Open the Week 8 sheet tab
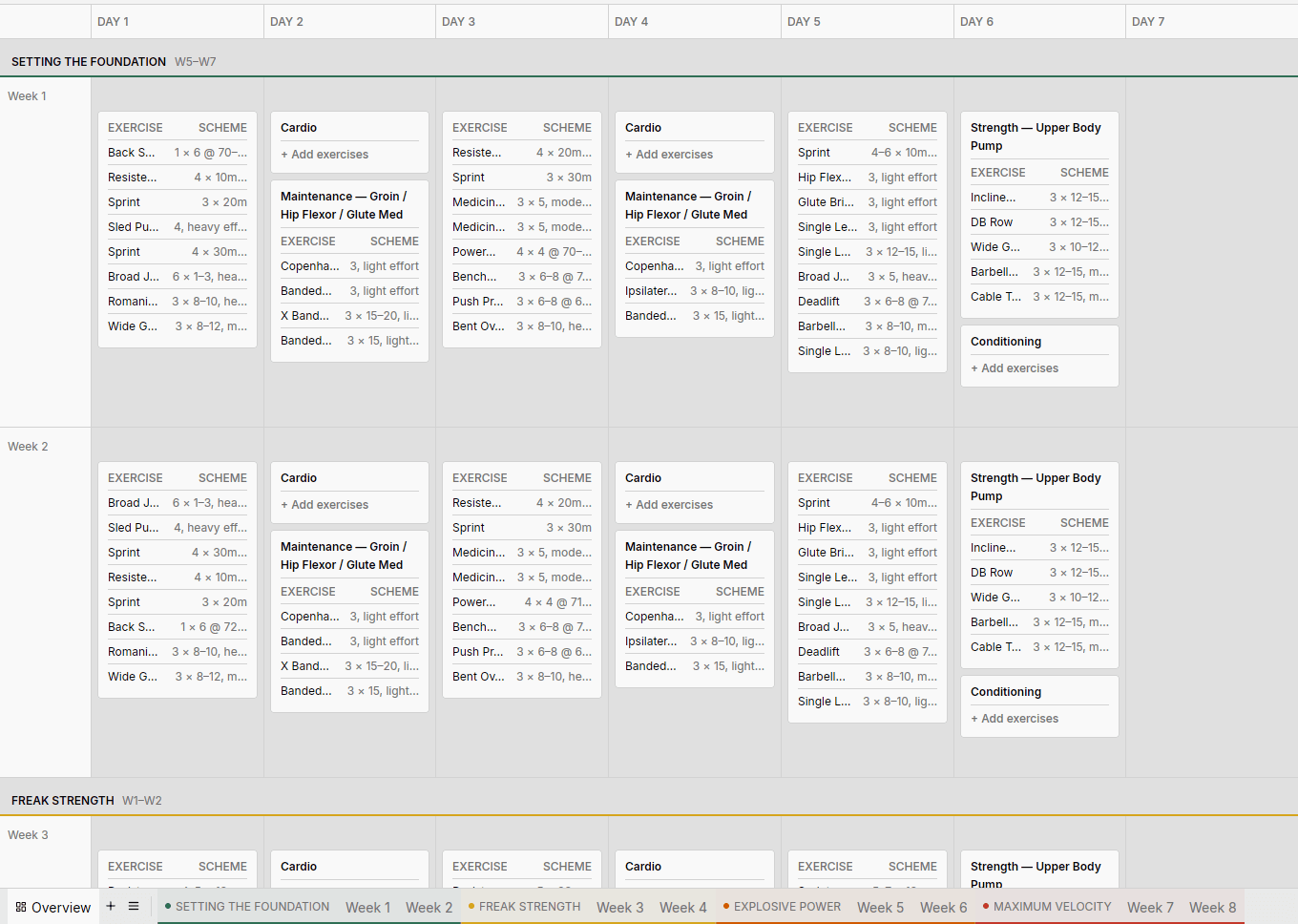The image size is (1298, 924). (1213, 907)
